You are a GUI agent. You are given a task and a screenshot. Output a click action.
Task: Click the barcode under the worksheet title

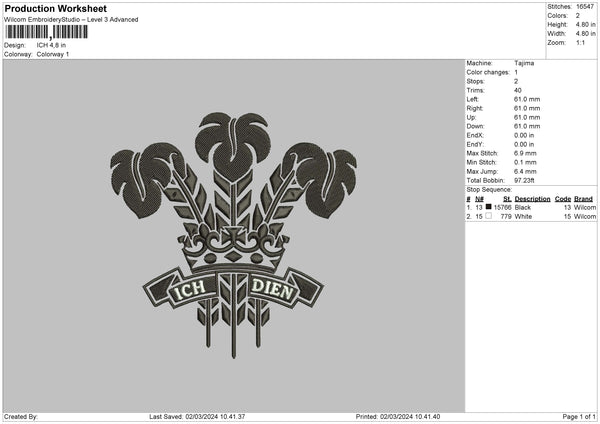coord(47,32)
